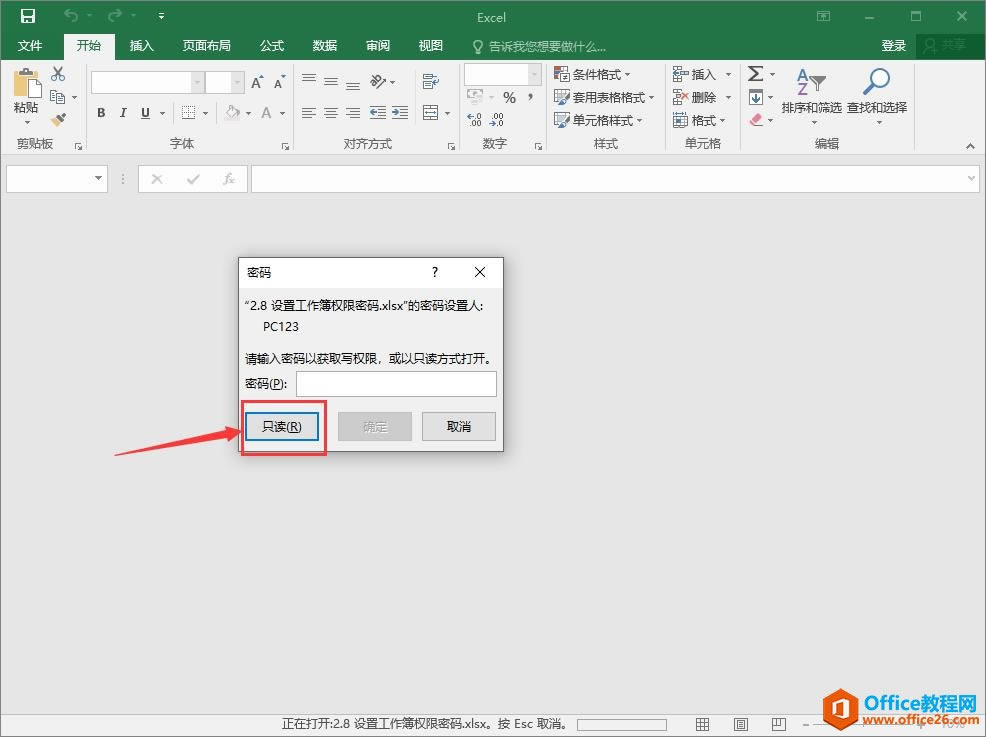Toggle italic formatting with the I icon

pos(122,113)
